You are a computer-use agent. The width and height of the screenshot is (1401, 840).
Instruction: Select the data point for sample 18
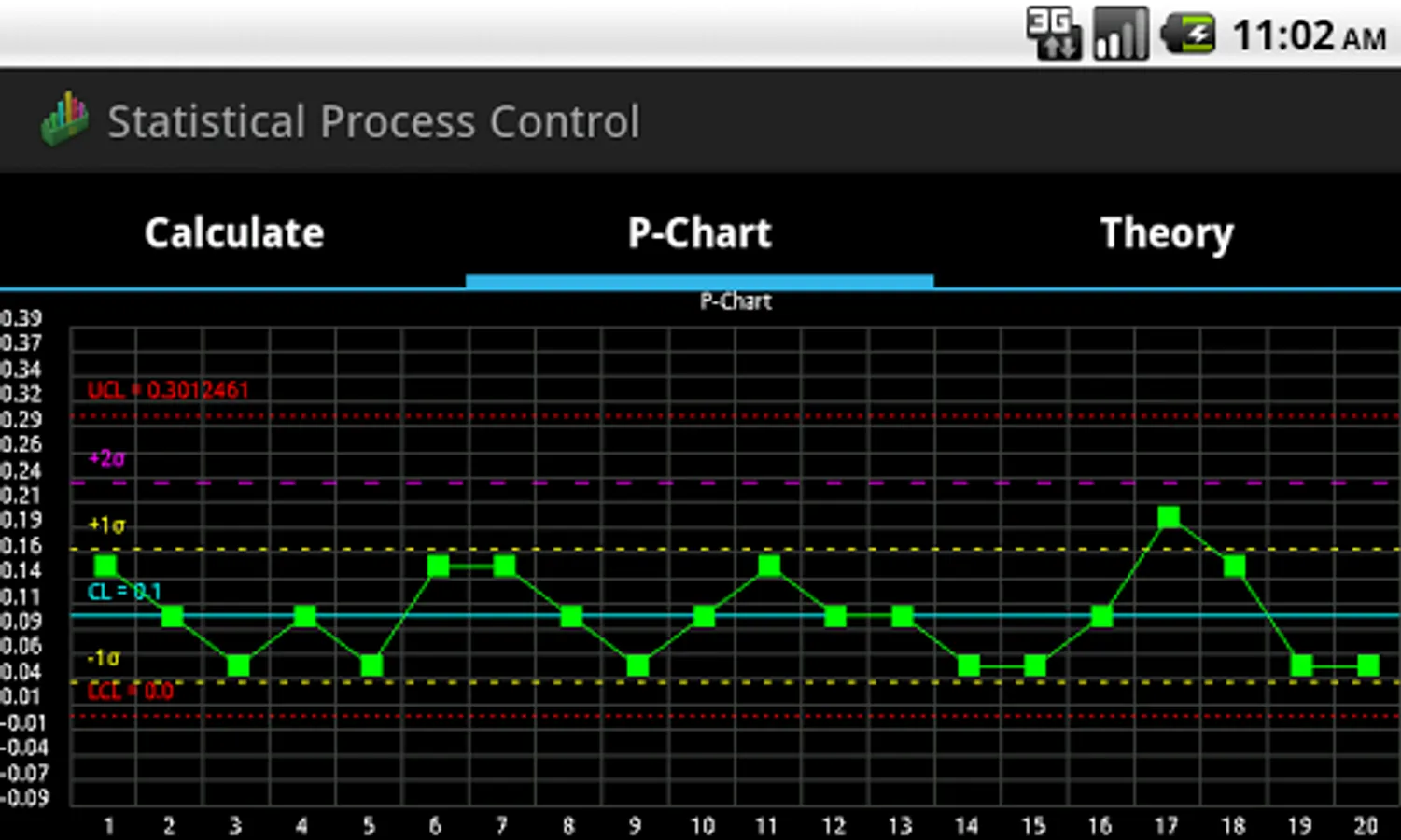tap(1234, 566)
